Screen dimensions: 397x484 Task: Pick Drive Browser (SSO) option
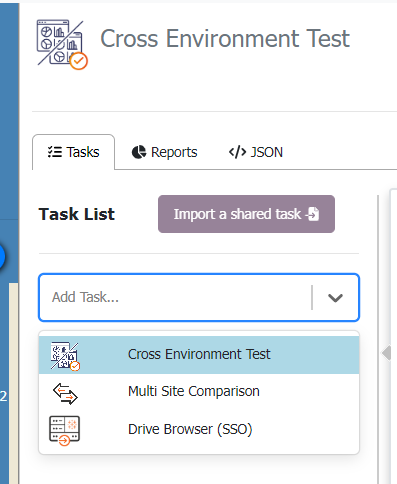tap(199, 429)
